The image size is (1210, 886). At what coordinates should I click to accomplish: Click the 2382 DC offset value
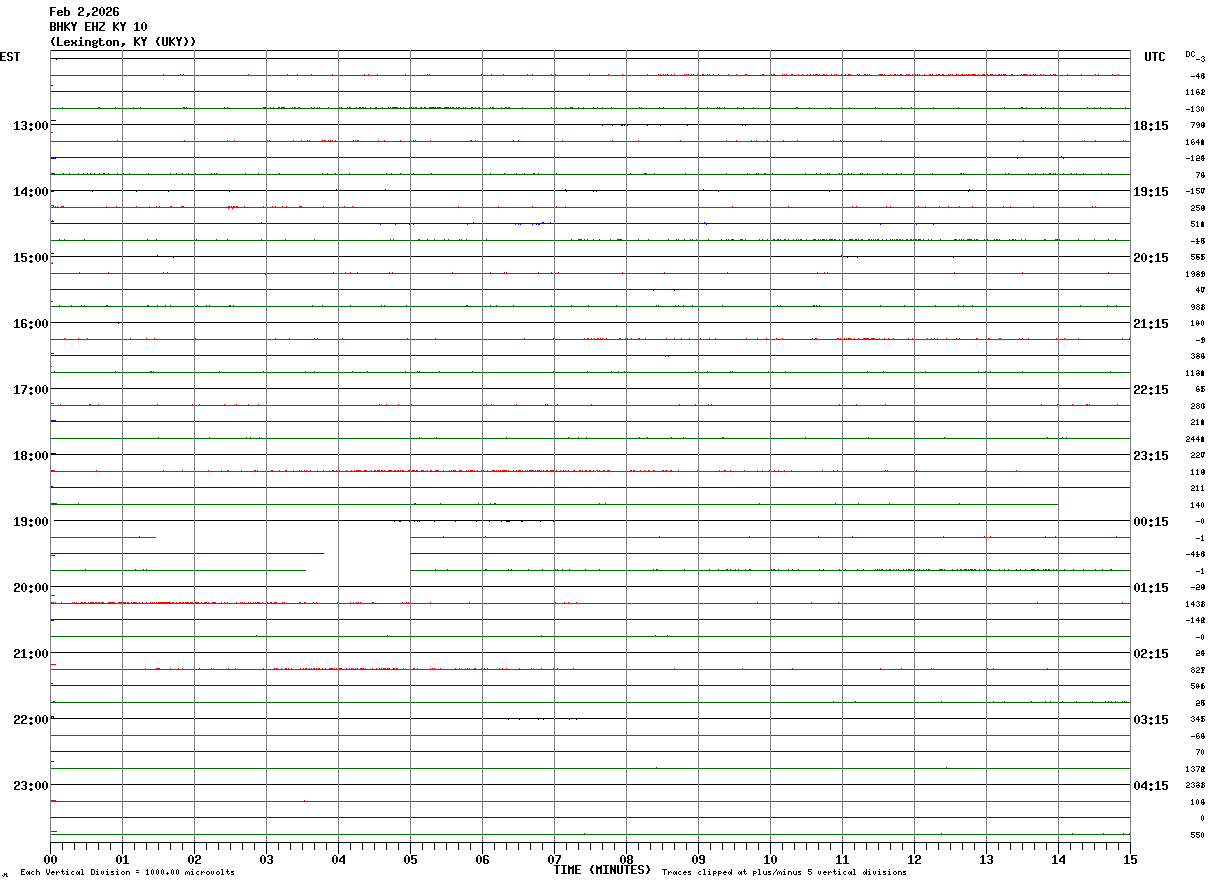[1195, 785]
